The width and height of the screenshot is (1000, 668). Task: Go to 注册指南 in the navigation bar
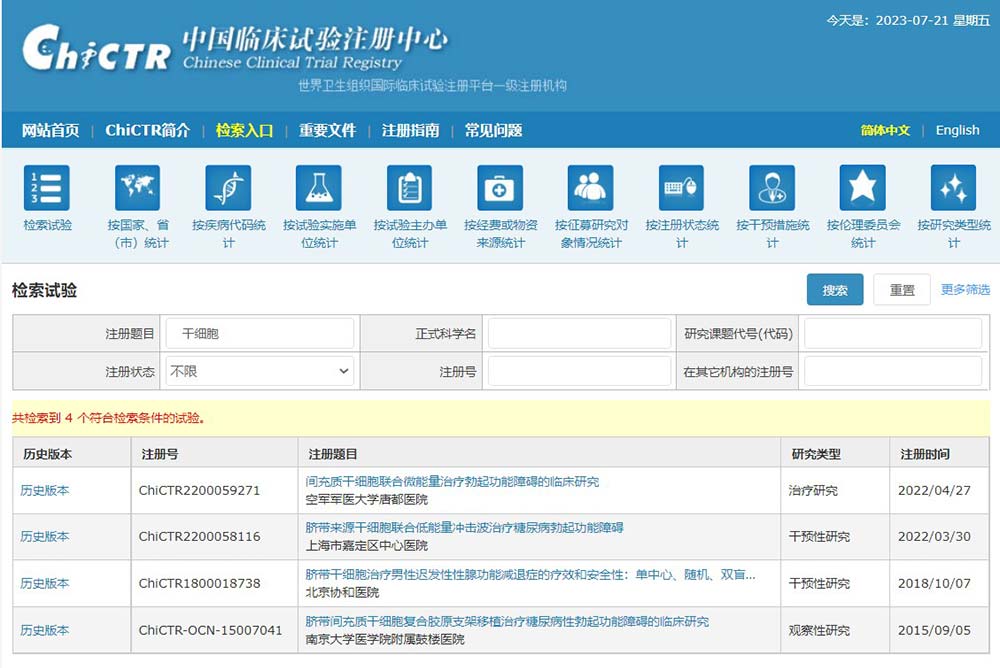(410, 131)
